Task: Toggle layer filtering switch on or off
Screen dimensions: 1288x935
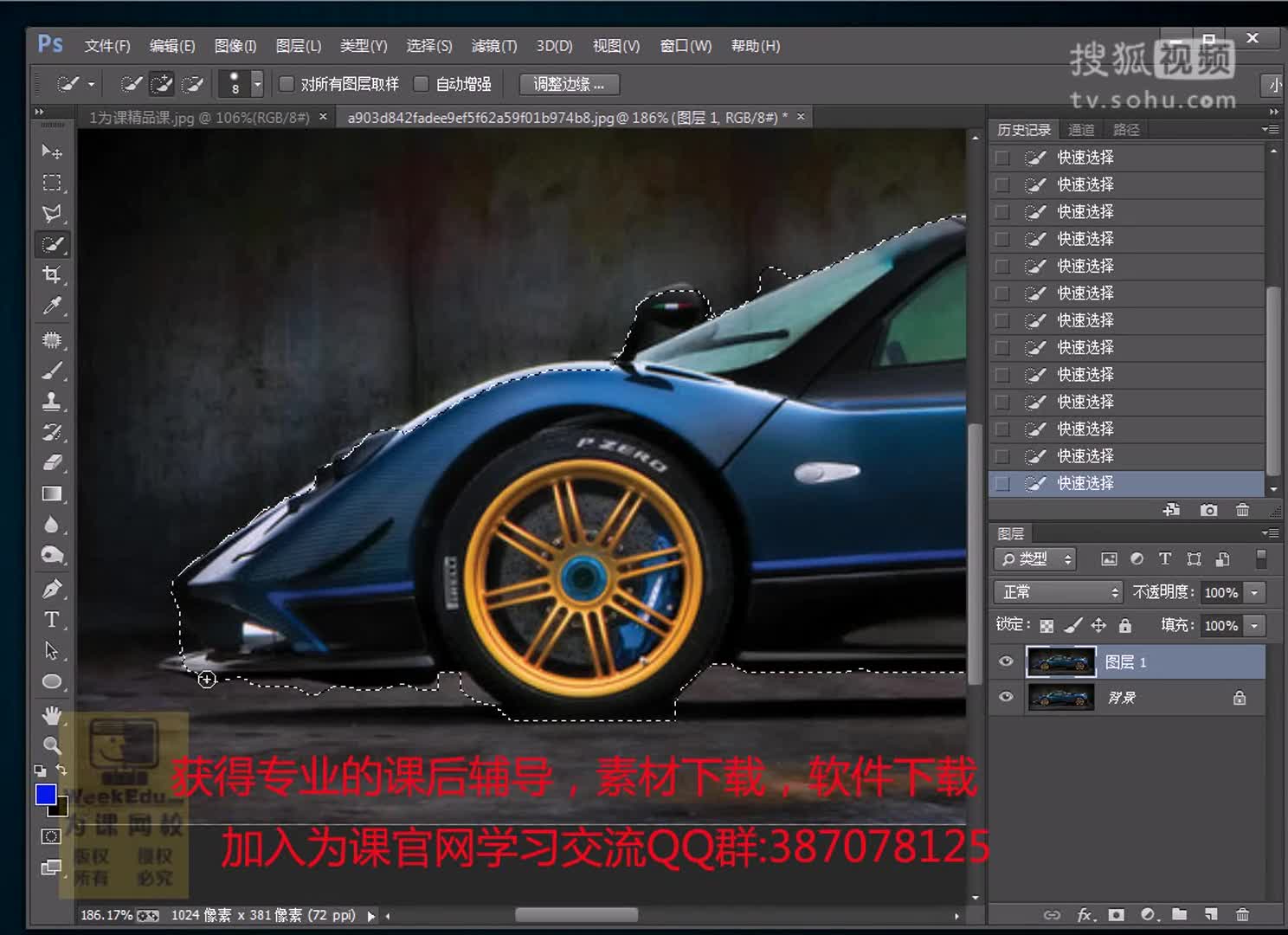Action: (x=1261, y=559)
